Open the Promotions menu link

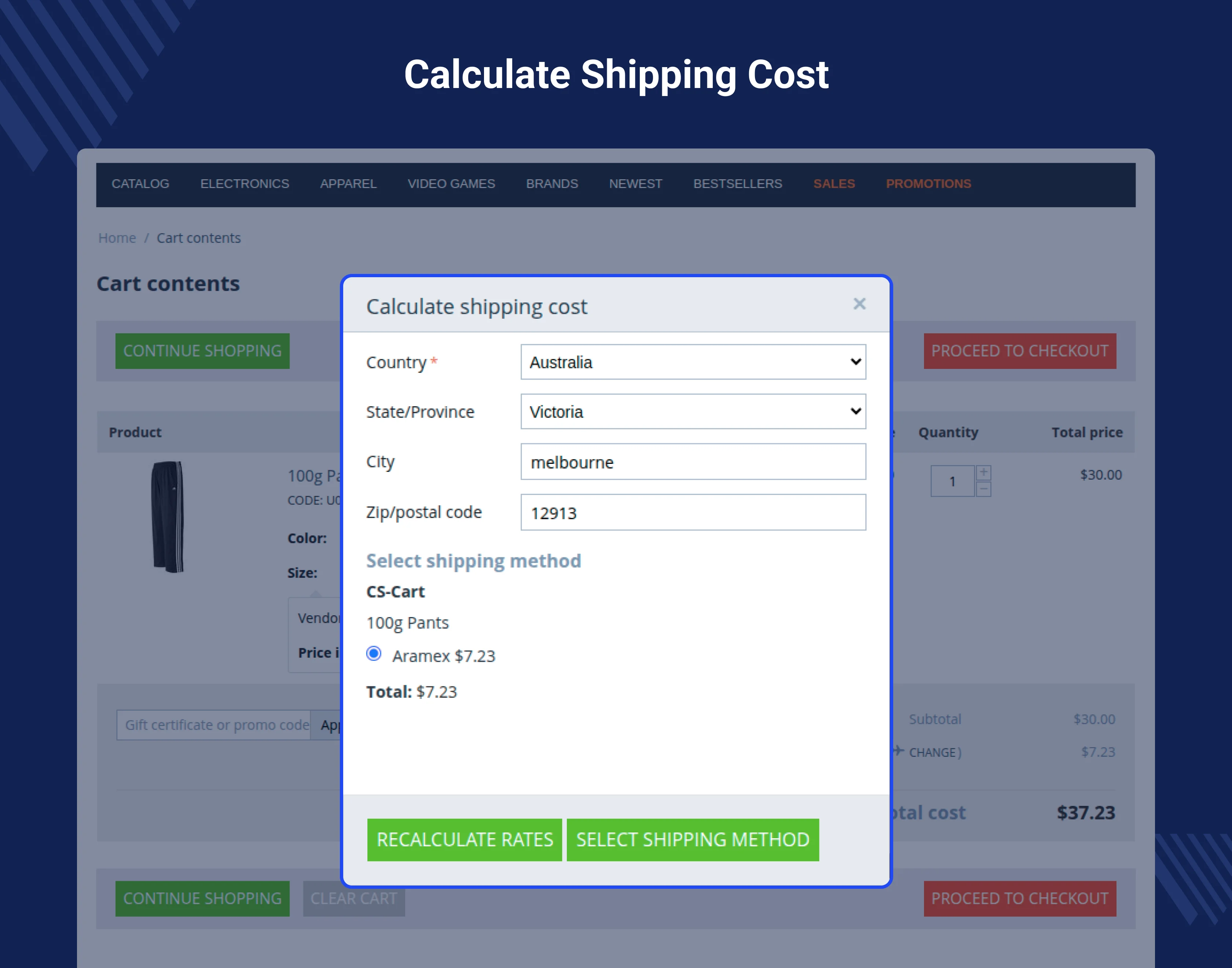point(928,184)
